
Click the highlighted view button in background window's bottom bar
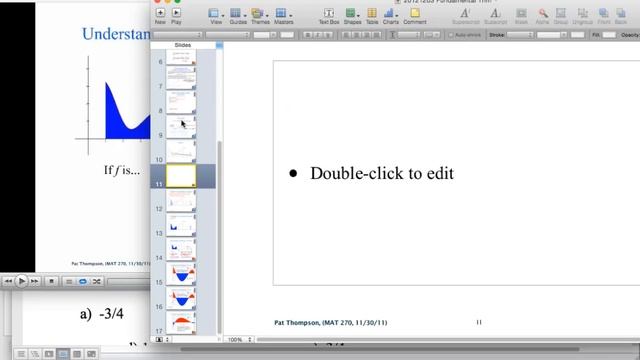tap(63, 354)
